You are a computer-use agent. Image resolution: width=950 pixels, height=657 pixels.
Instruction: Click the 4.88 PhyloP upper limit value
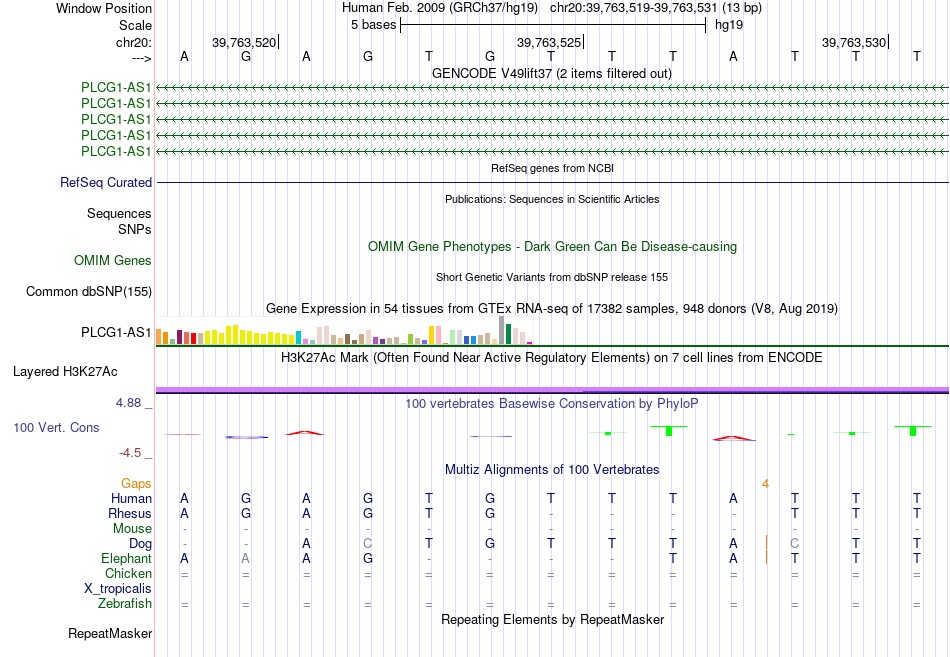(128, 403)
